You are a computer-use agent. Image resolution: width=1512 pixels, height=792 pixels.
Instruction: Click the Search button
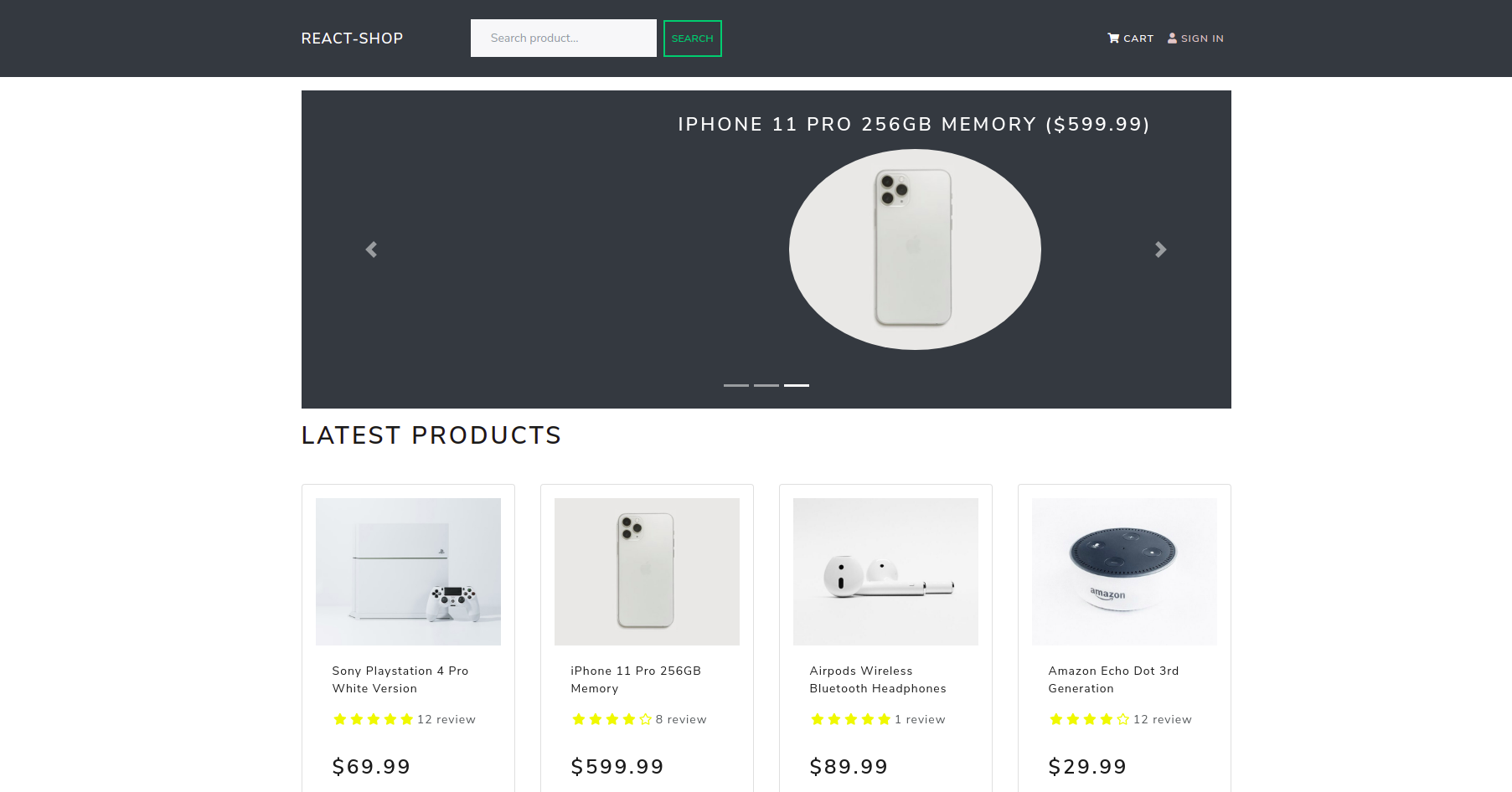tap(693, 39)
